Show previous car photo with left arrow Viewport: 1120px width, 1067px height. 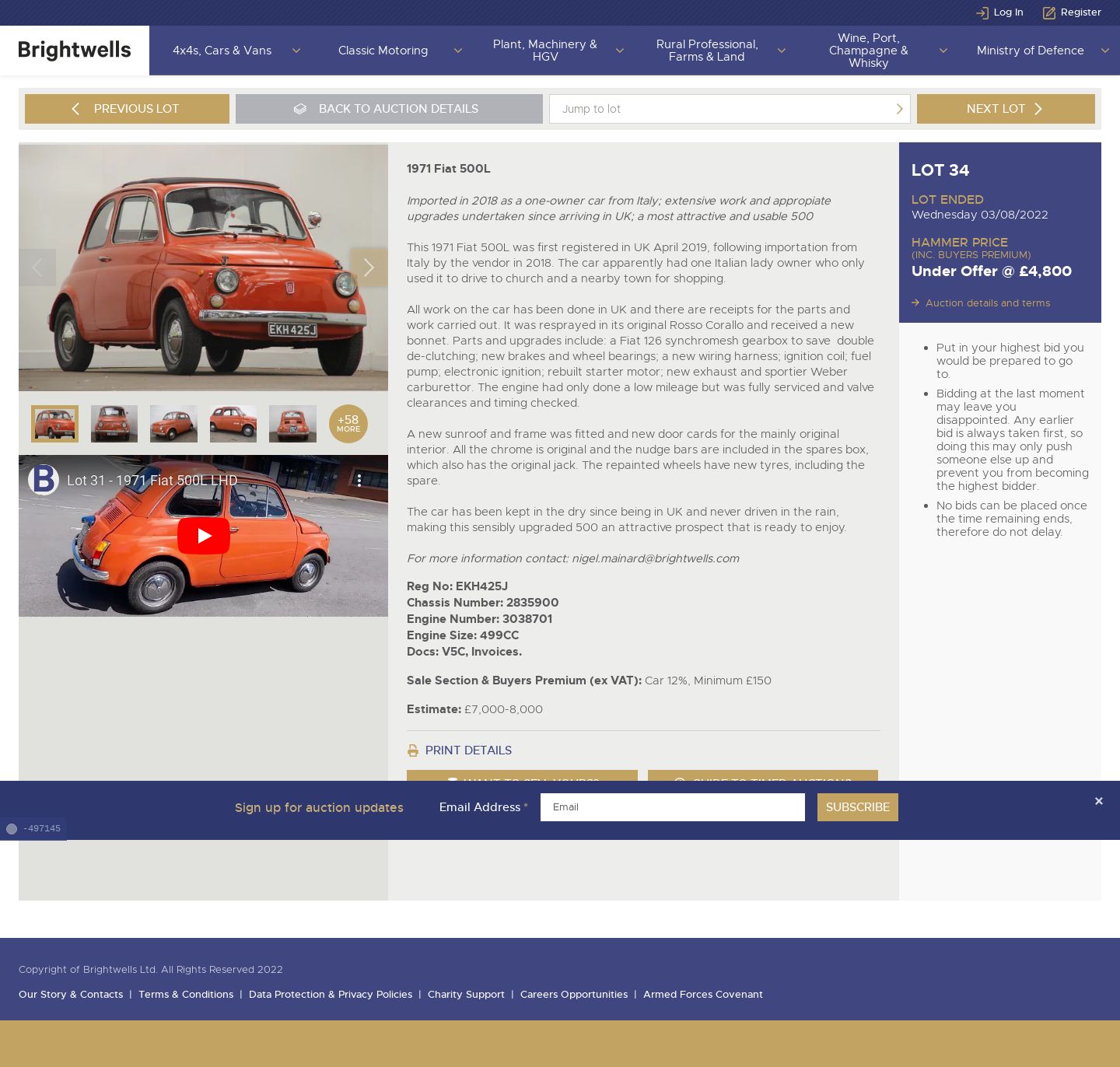pyautogui.click(x=37, y=268)
